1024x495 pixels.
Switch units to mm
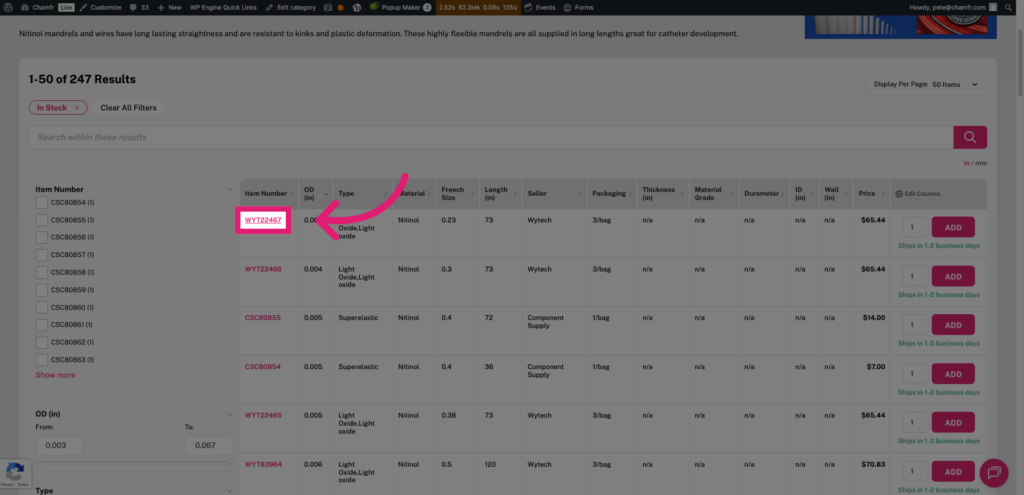point(982,163)
